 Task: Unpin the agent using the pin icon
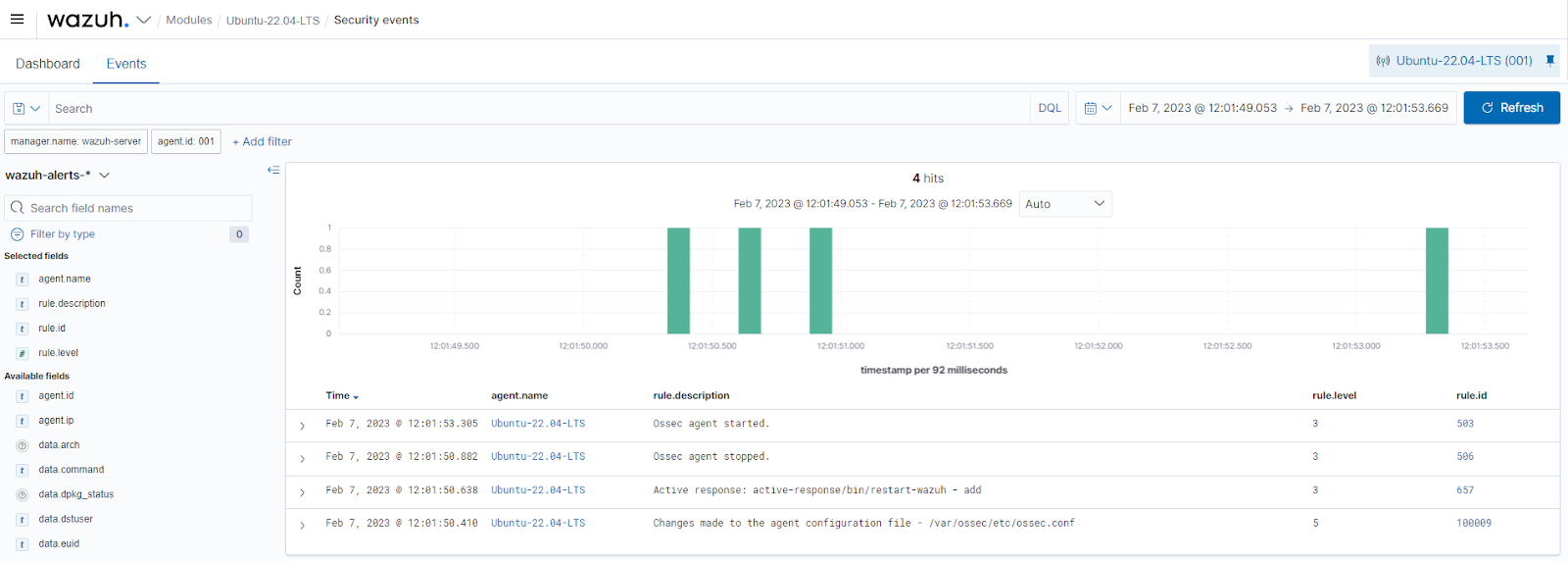coord(1550,60)
